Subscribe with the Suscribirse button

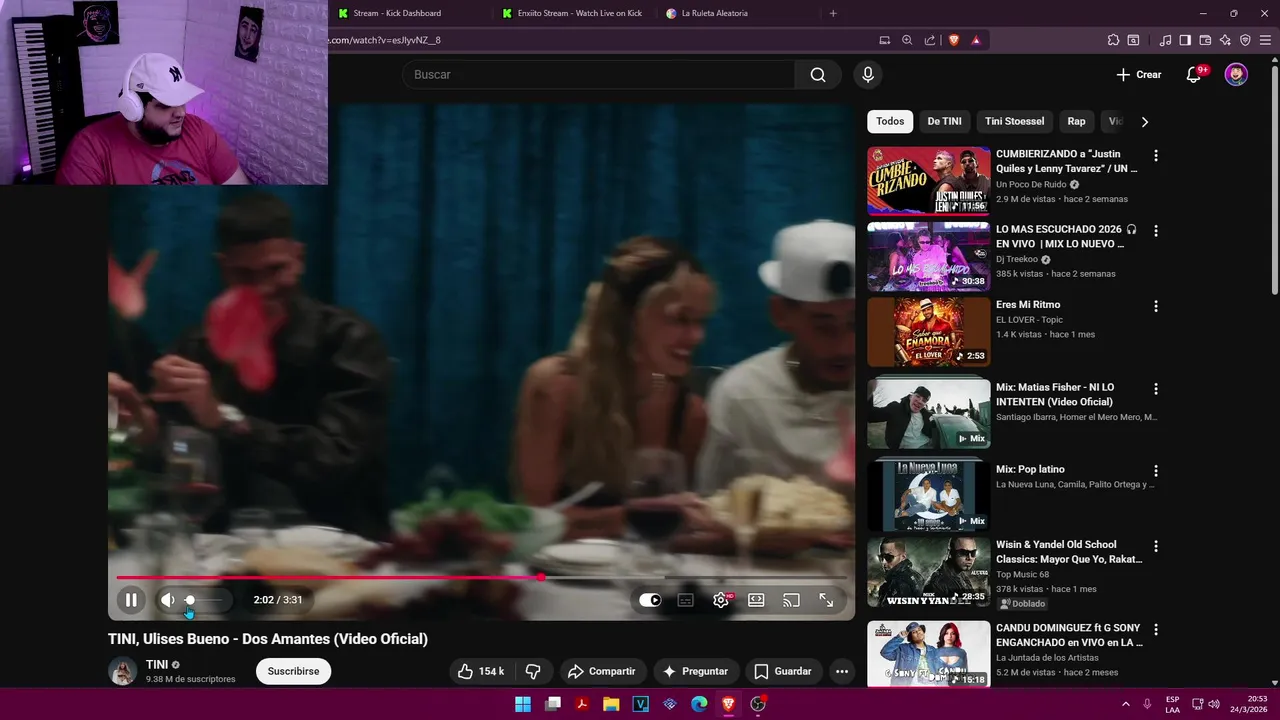[x=293, y=671]
